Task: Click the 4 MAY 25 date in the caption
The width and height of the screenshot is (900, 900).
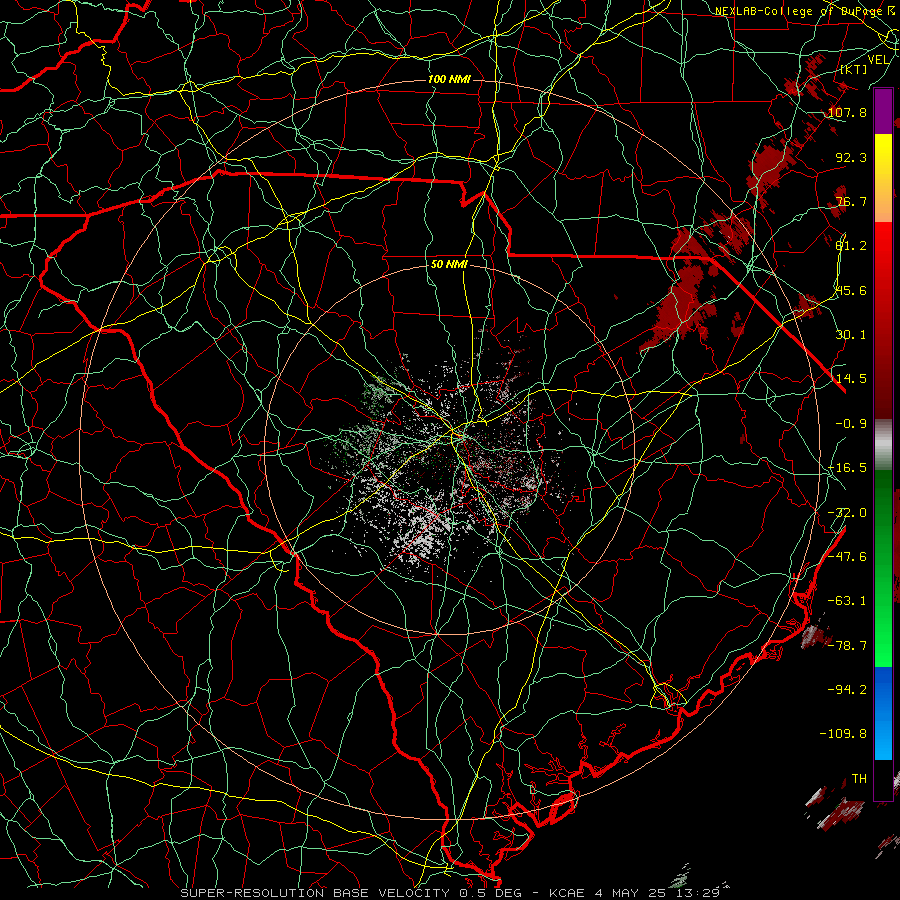Action: [x=630, y=893]
